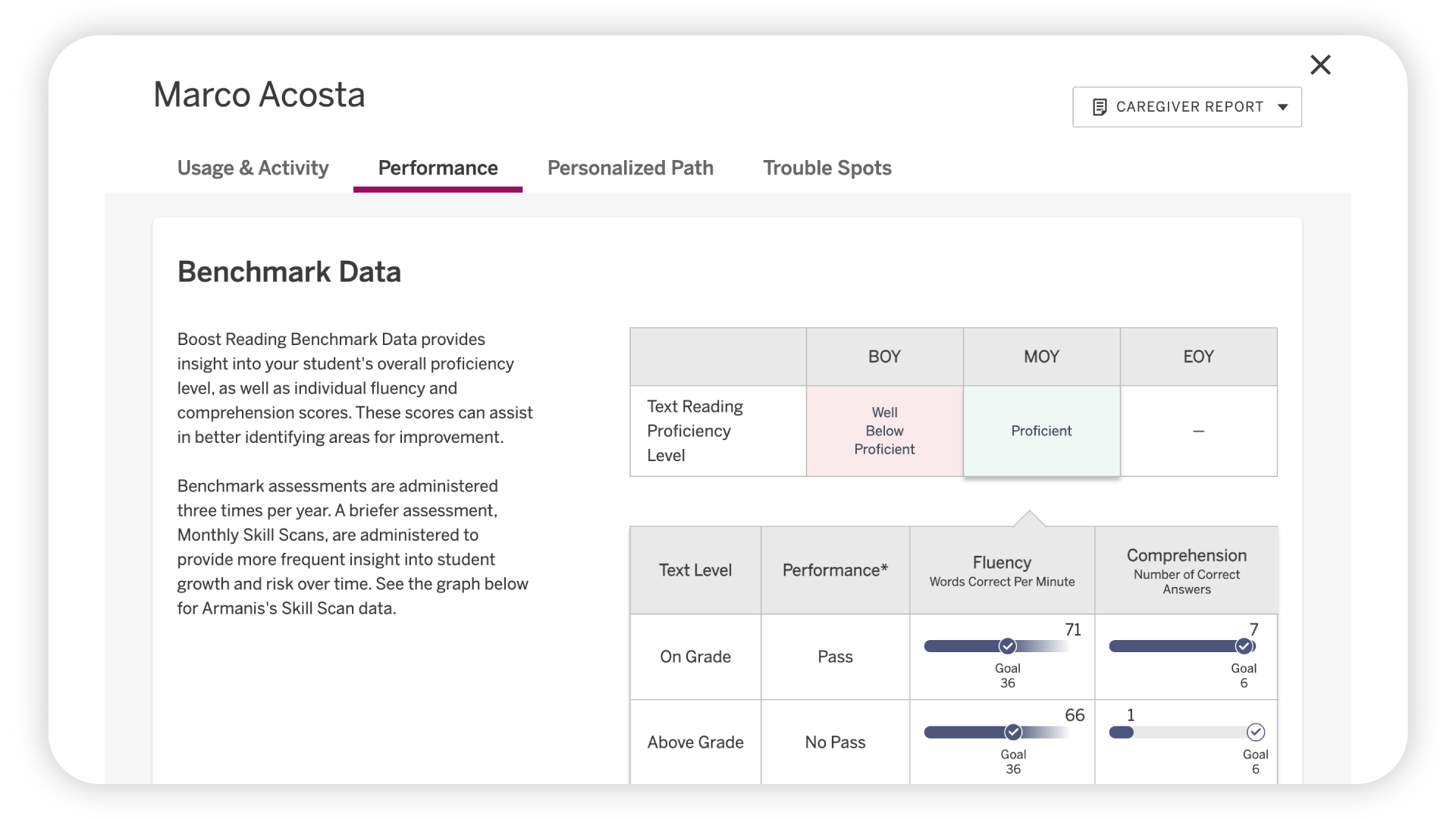Screen dimensions: 1456x819
Task: Click the goal checkmark on Above Grade fluency bar
Action: [x=1013, y=733]
